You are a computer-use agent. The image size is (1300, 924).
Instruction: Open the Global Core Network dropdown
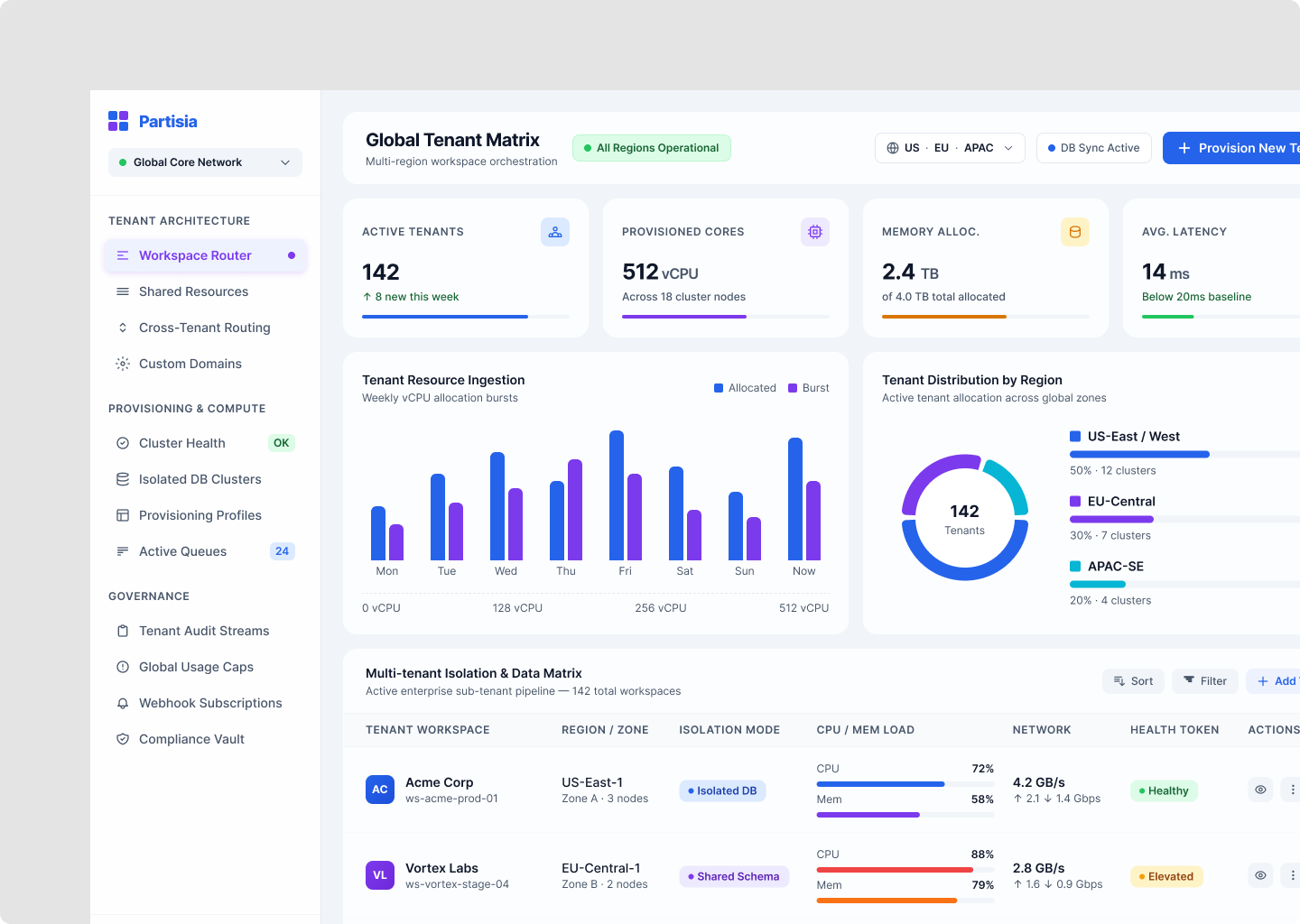coord(205,162)
